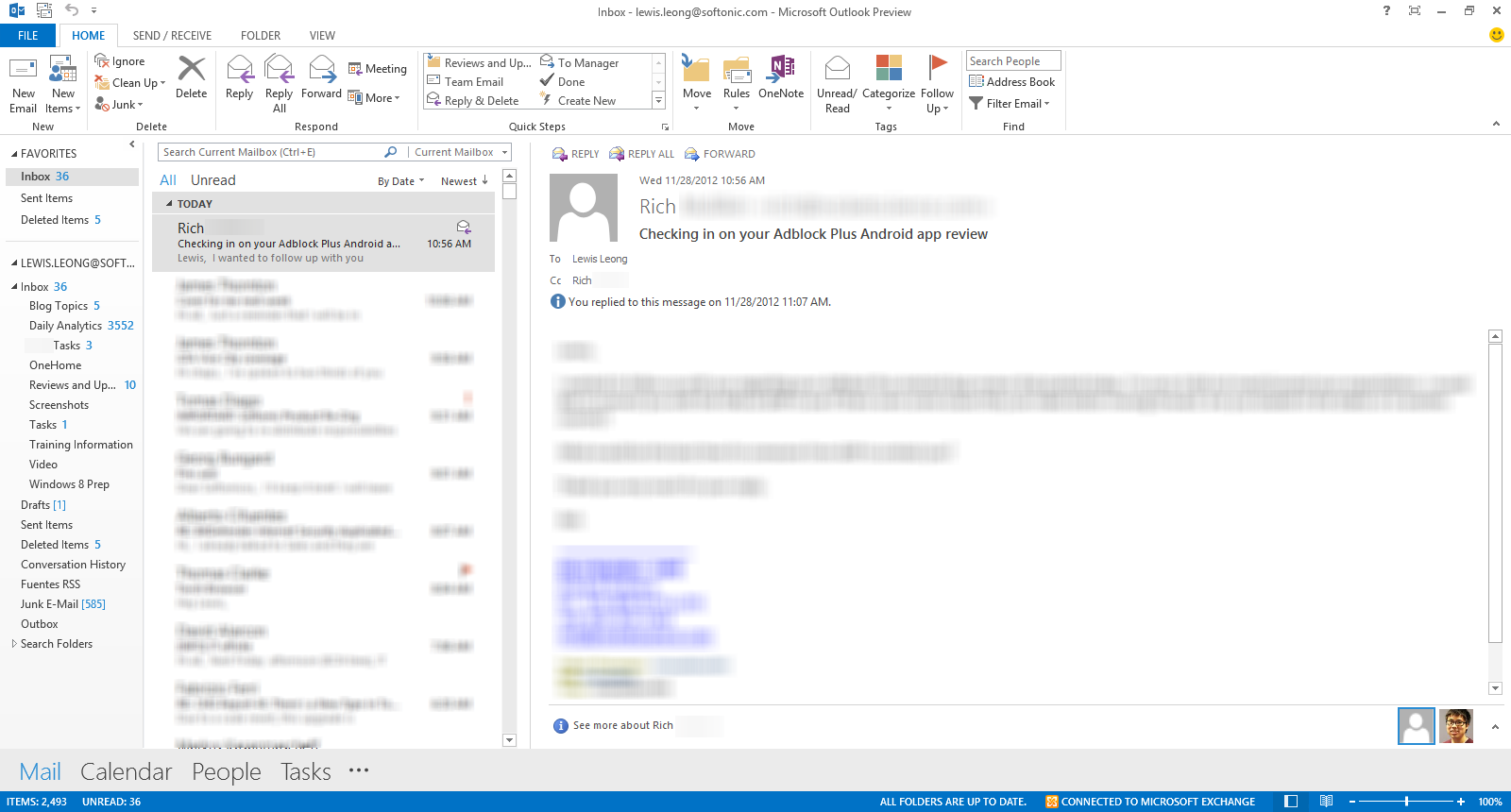Expand the Quick Steps gallery
Viewport: 1511px width, 812px height.
coord(658,100)
